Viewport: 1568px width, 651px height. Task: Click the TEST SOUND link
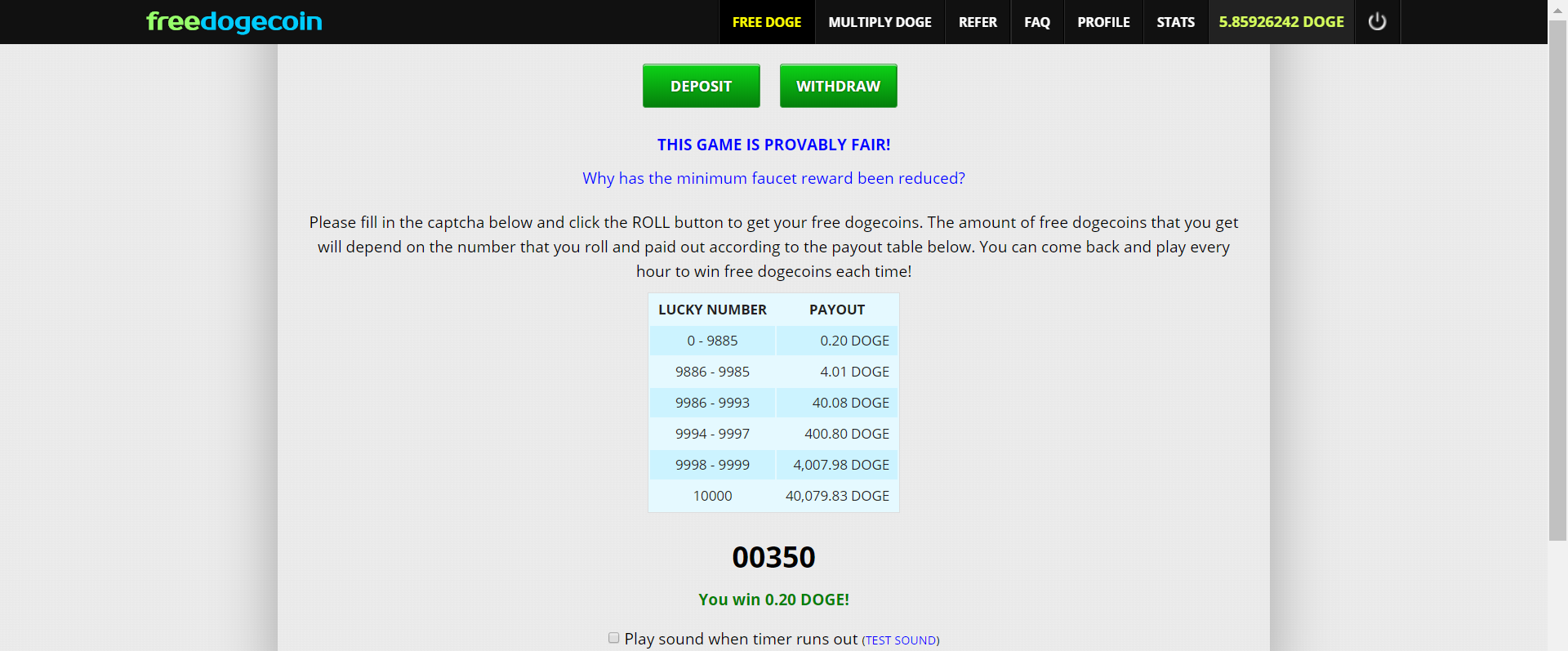point(901,640)
